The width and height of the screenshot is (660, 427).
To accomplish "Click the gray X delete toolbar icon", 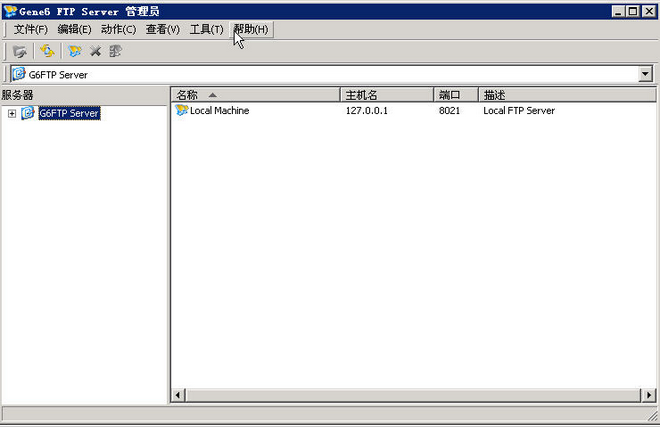I will click(96, 51).
